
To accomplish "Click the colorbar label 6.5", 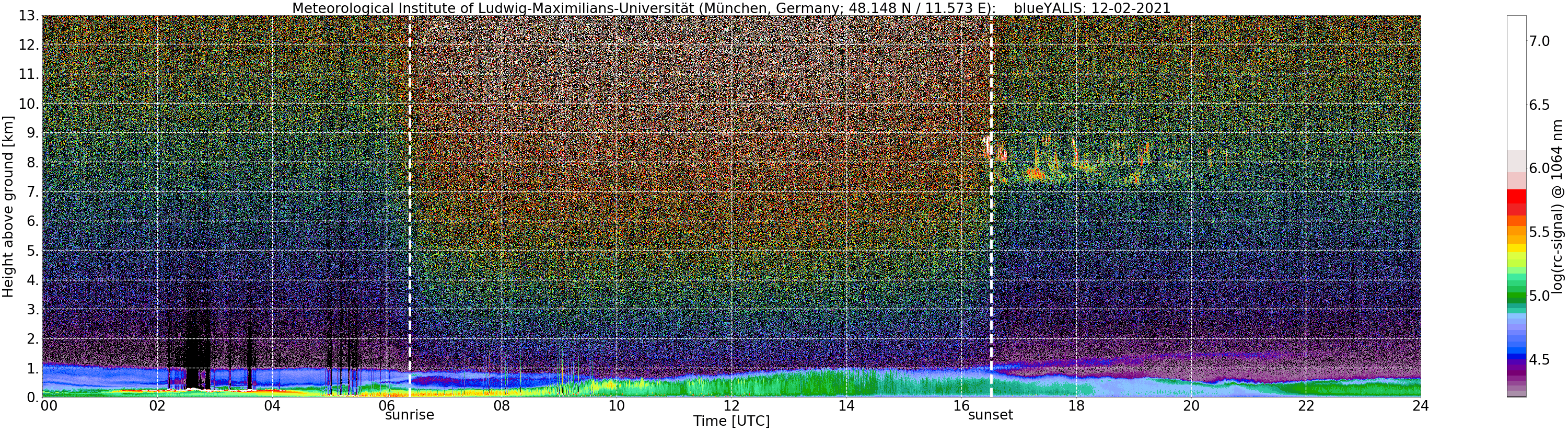I will pos(1539,105).
